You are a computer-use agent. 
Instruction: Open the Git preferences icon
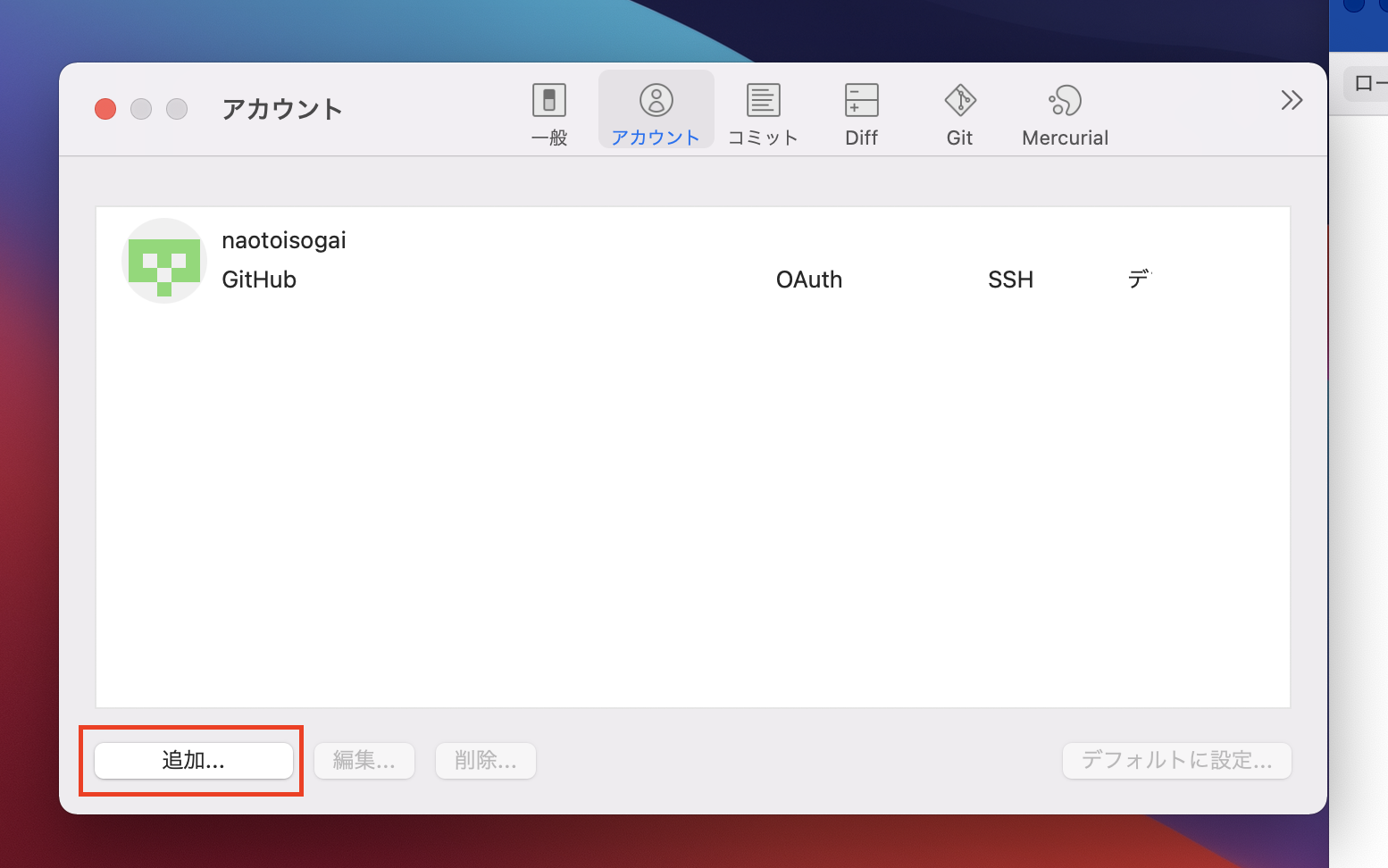point(959,109)
